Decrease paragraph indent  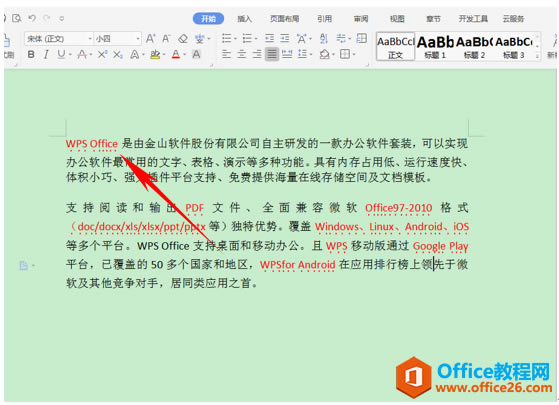tap(270, 38)
